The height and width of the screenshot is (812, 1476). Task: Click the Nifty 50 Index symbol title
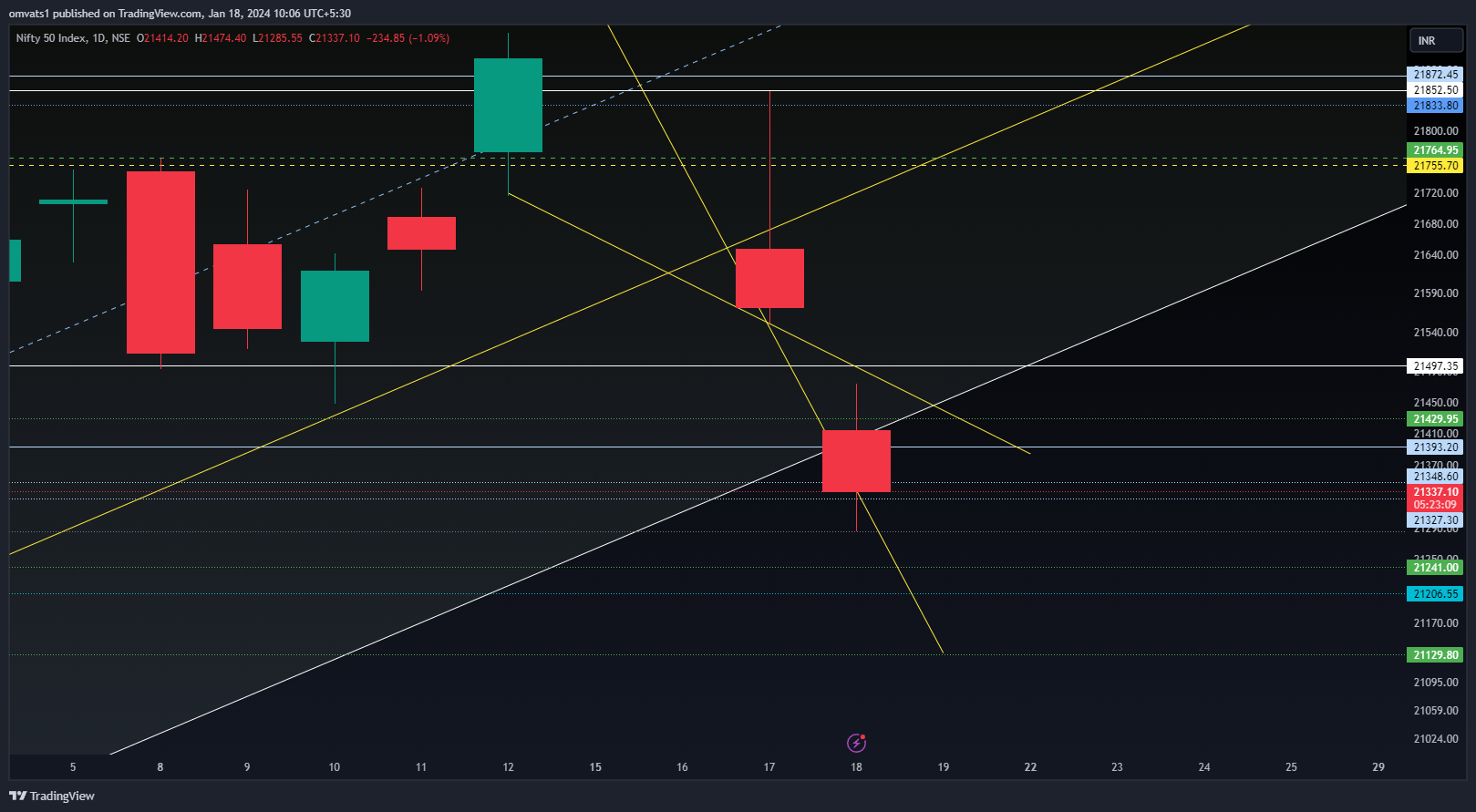click(51, 38)
